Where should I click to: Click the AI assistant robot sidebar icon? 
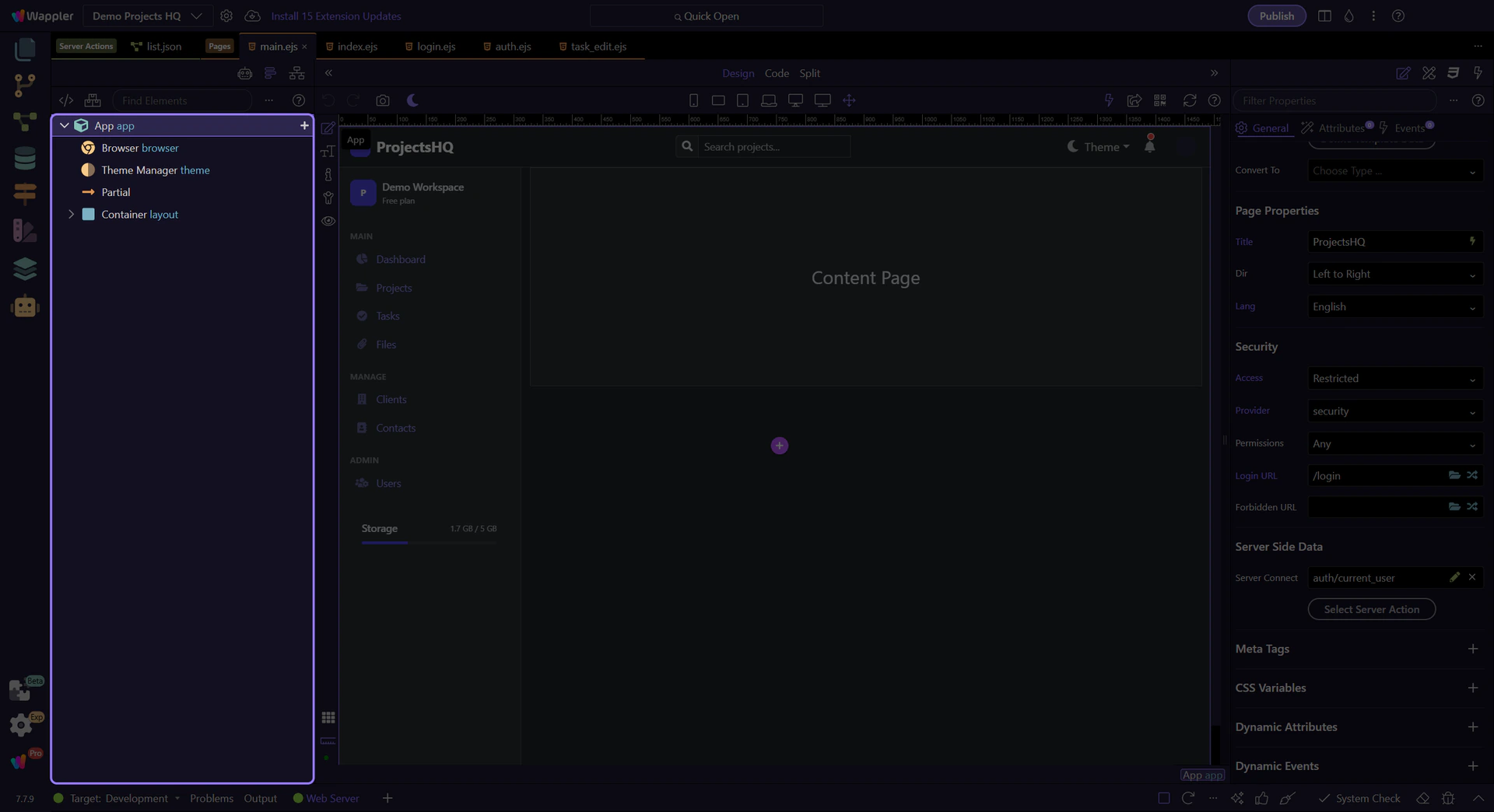tap(25, 306)
